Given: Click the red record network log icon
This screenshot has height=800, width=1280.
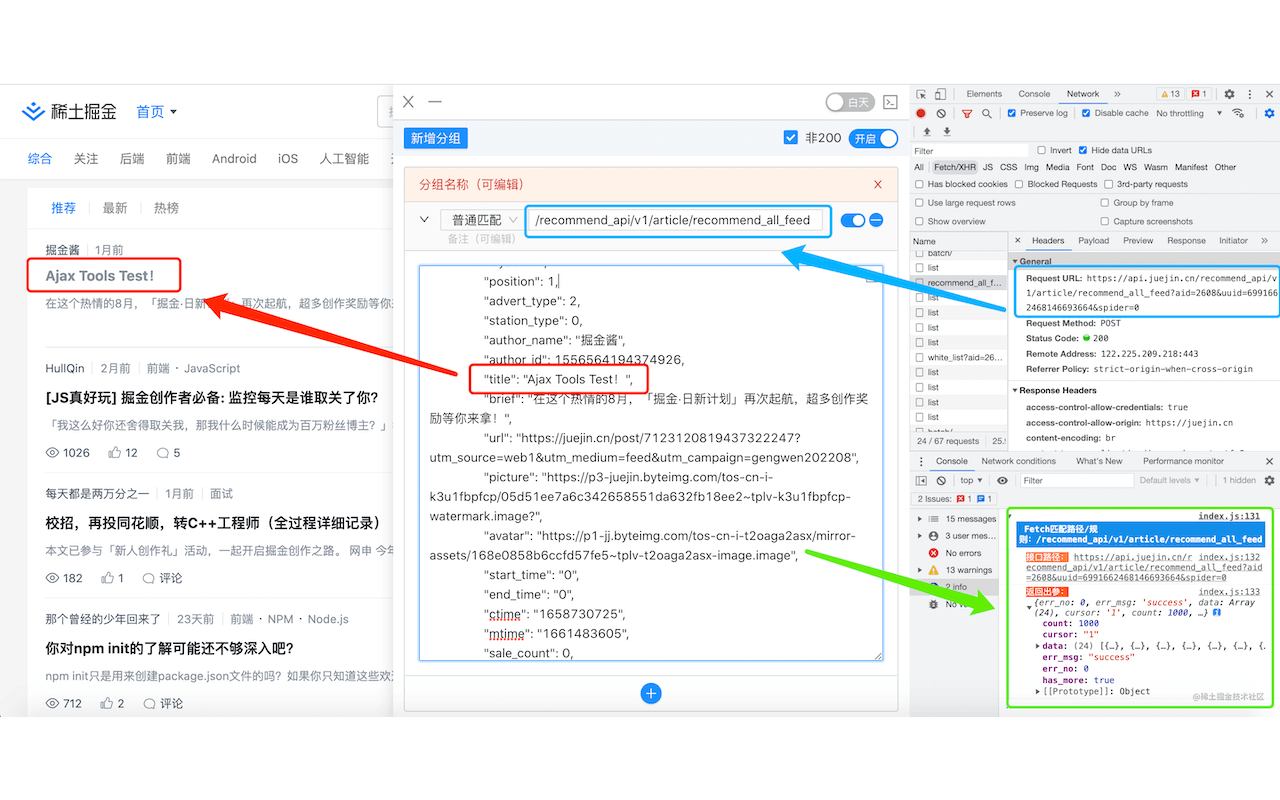Looking at the screenshot, I should click(x=920, y=114).
